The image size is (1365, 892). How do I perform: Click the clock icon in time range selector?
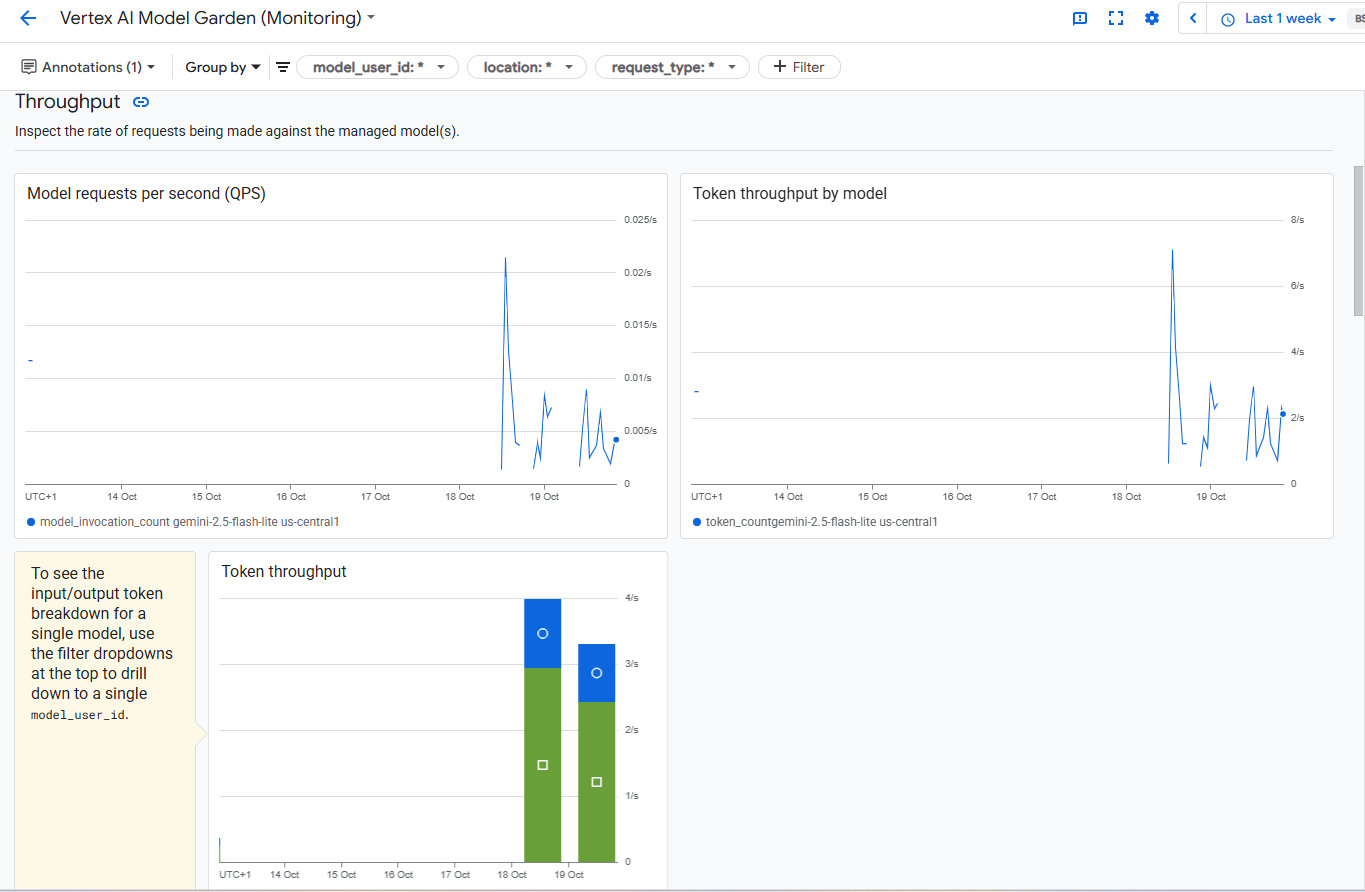1228,19
